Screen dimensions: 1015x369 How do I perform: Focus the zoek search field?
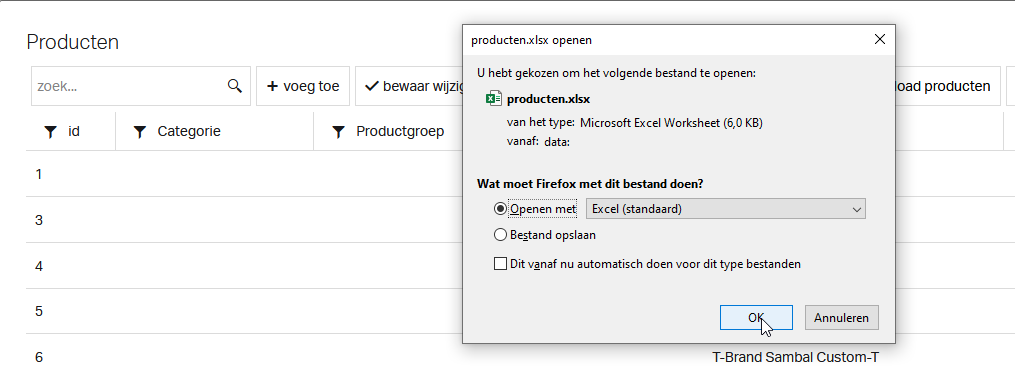pyautogui.click(x=129, y=86)
